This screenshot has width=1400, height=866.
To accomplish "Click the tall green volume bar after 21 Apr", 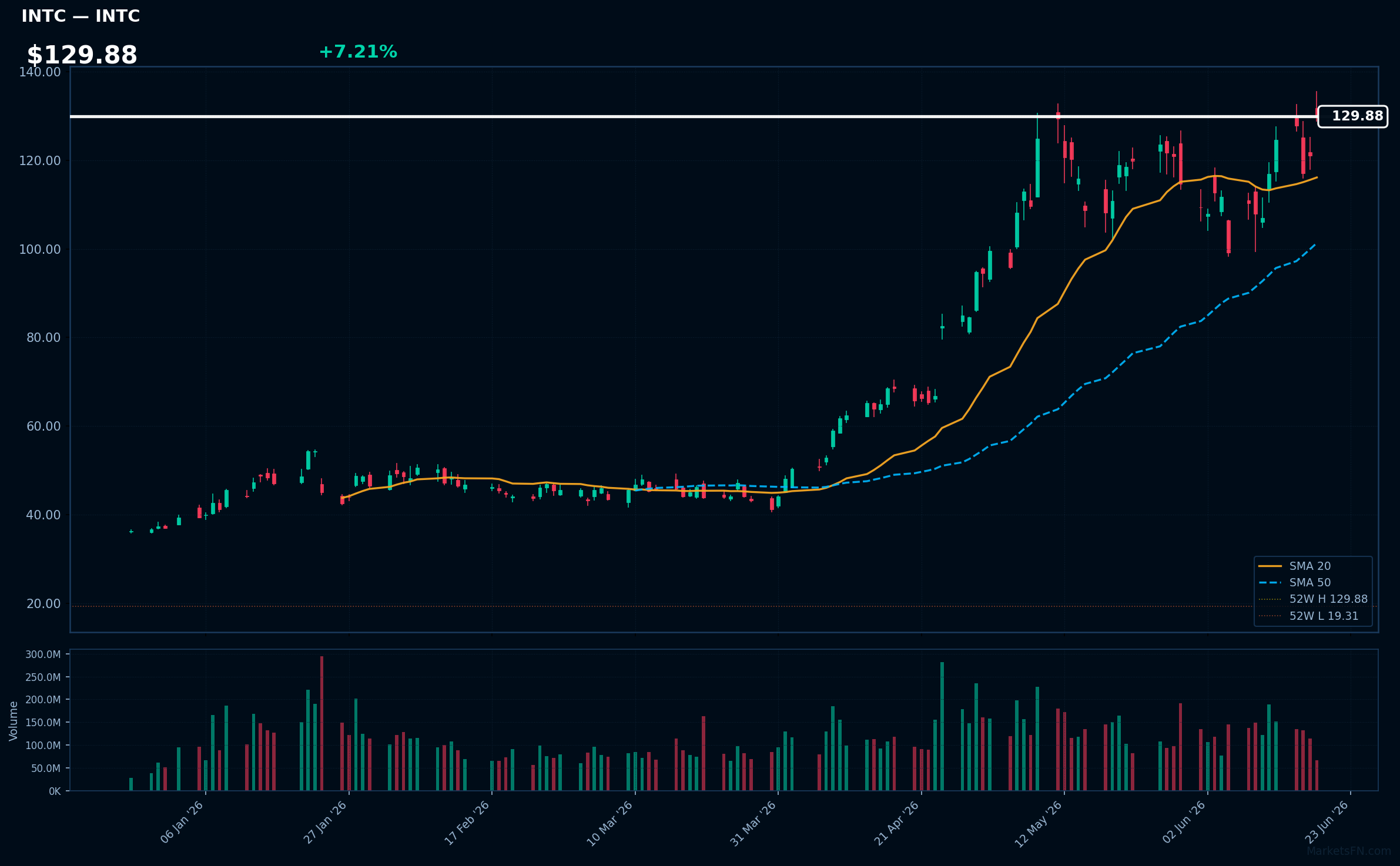I will point(942,726).
